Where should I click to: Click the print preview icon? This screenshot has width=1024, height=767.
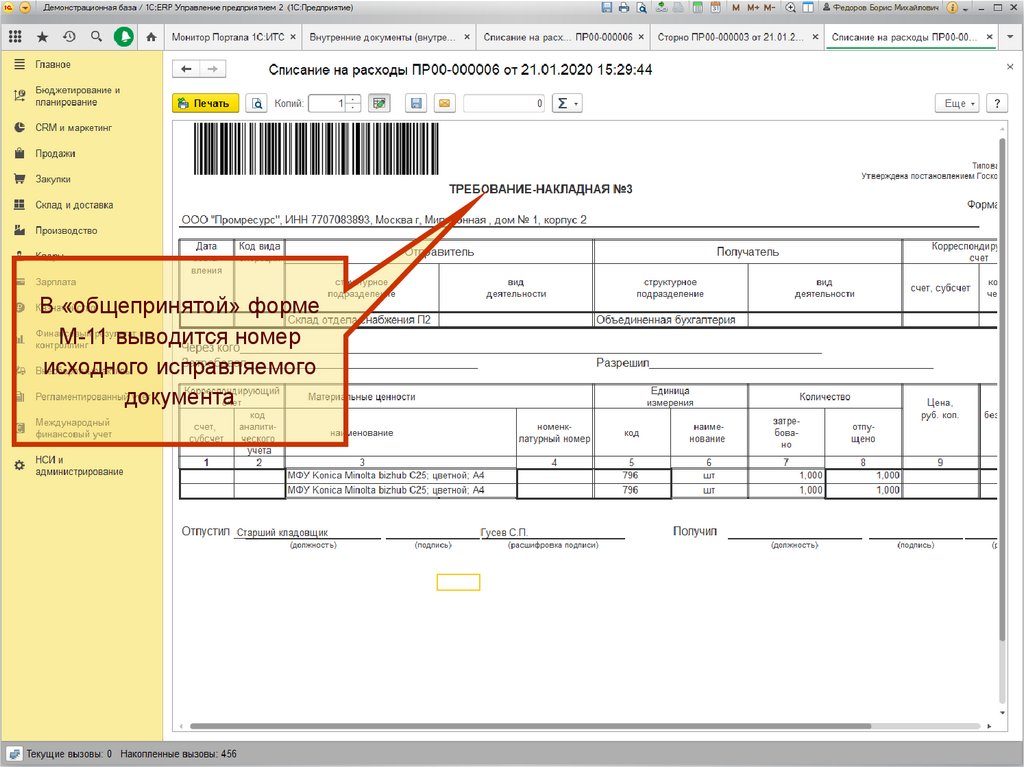click(x=258, y=103)
